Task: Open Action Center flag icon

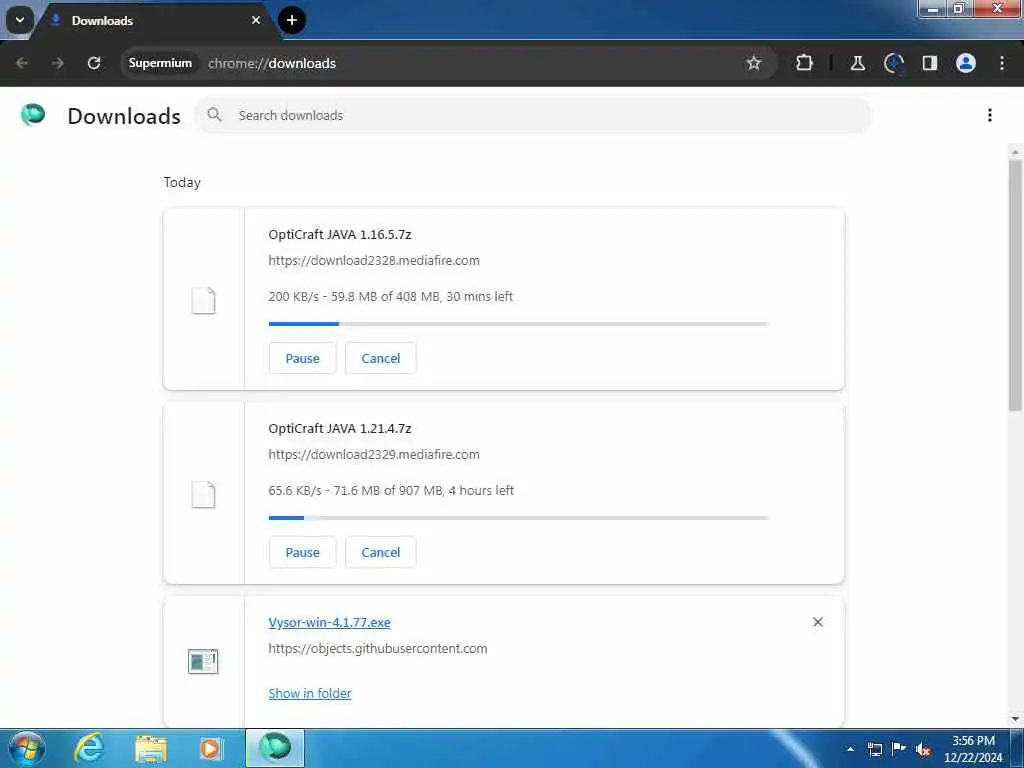Action: (x=899, y=748)
